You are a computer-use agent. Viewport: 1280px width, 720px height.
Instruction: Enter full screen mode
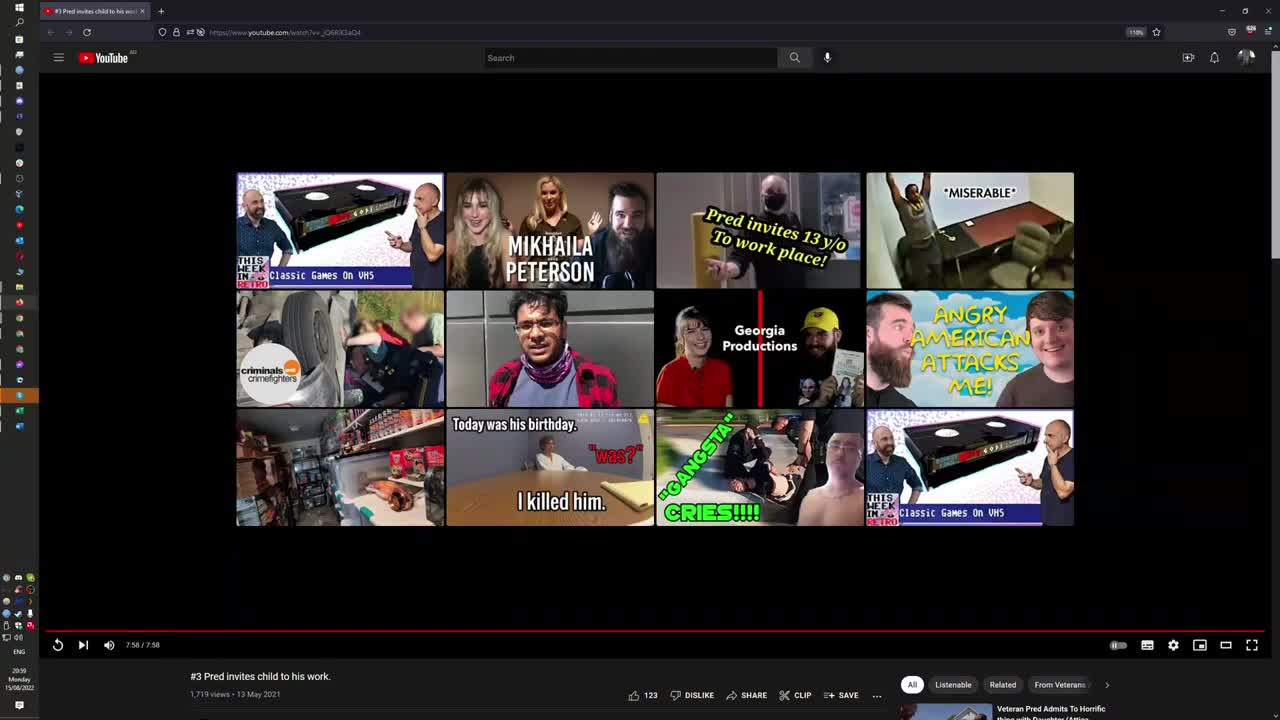[1252, 645]
